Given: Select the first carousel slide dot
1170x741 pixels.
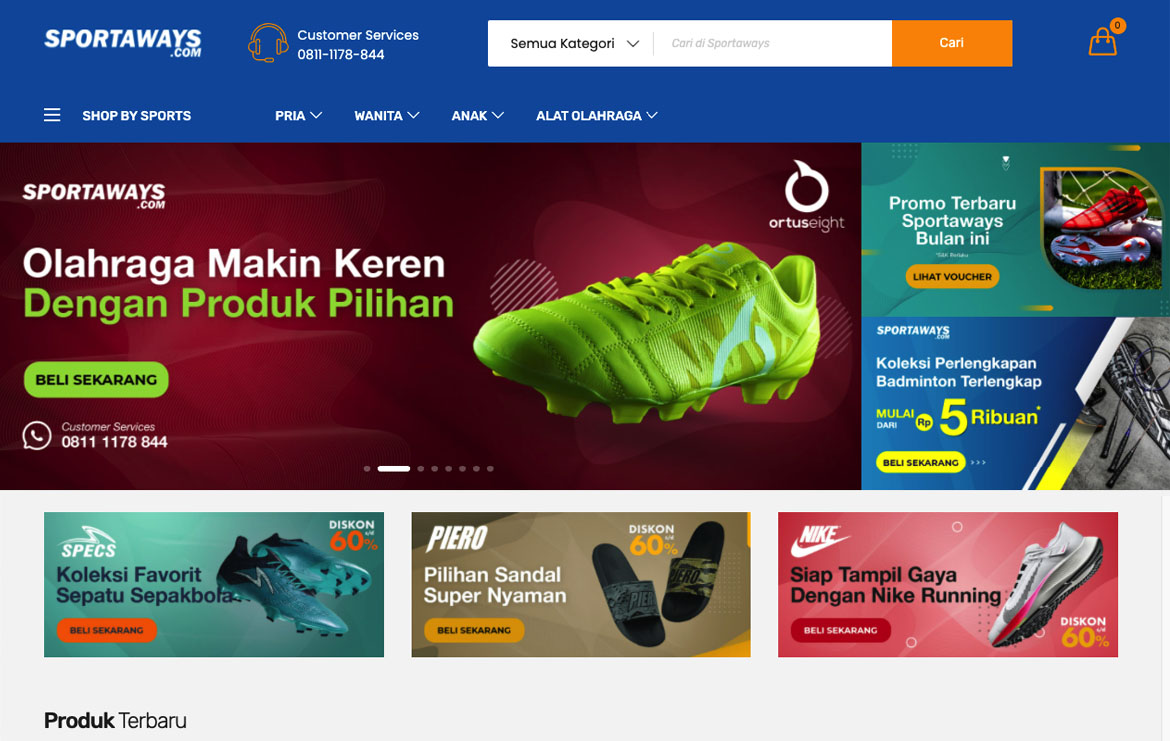Looking at the screenshot, I should 366,469.
